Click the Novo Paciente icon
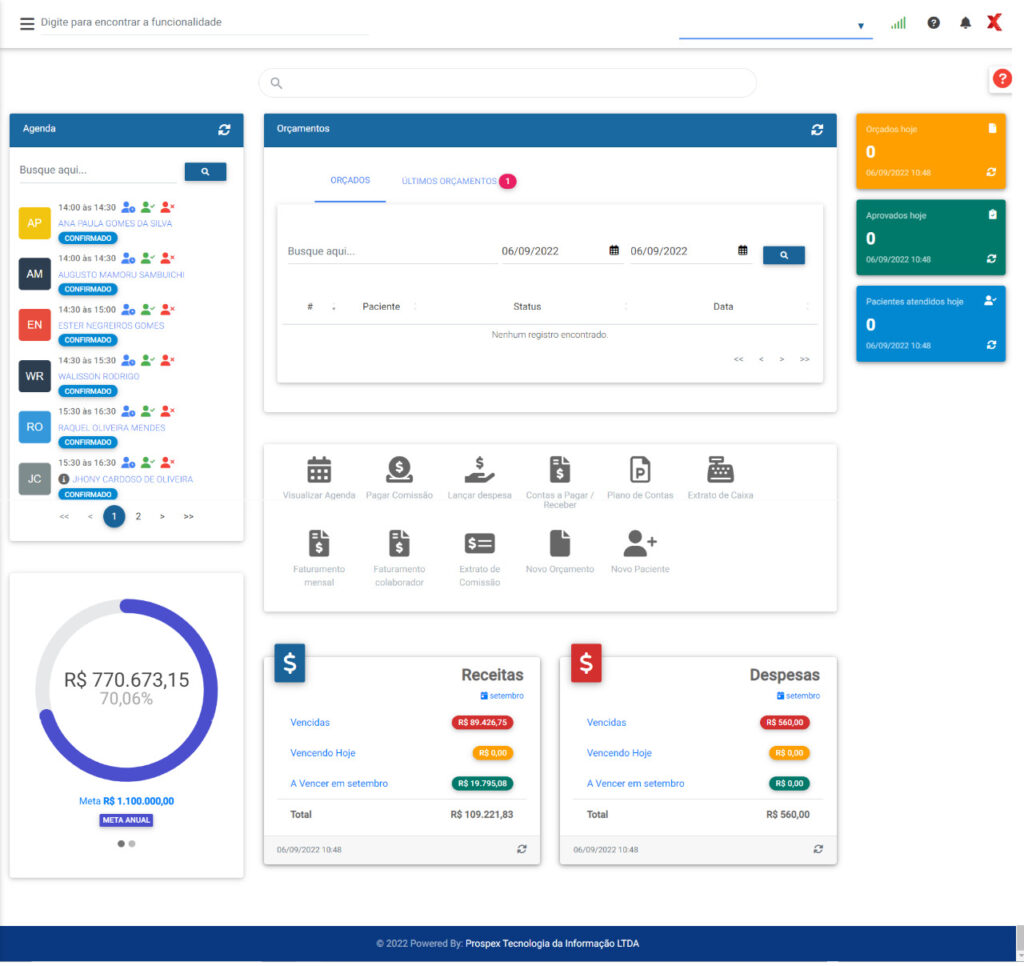 640,544
